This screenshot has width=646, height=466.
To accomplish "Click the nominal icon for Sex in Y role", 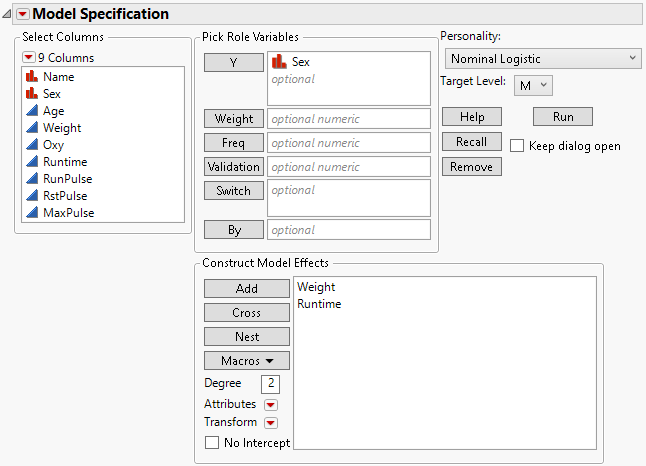I will (280, 62).
